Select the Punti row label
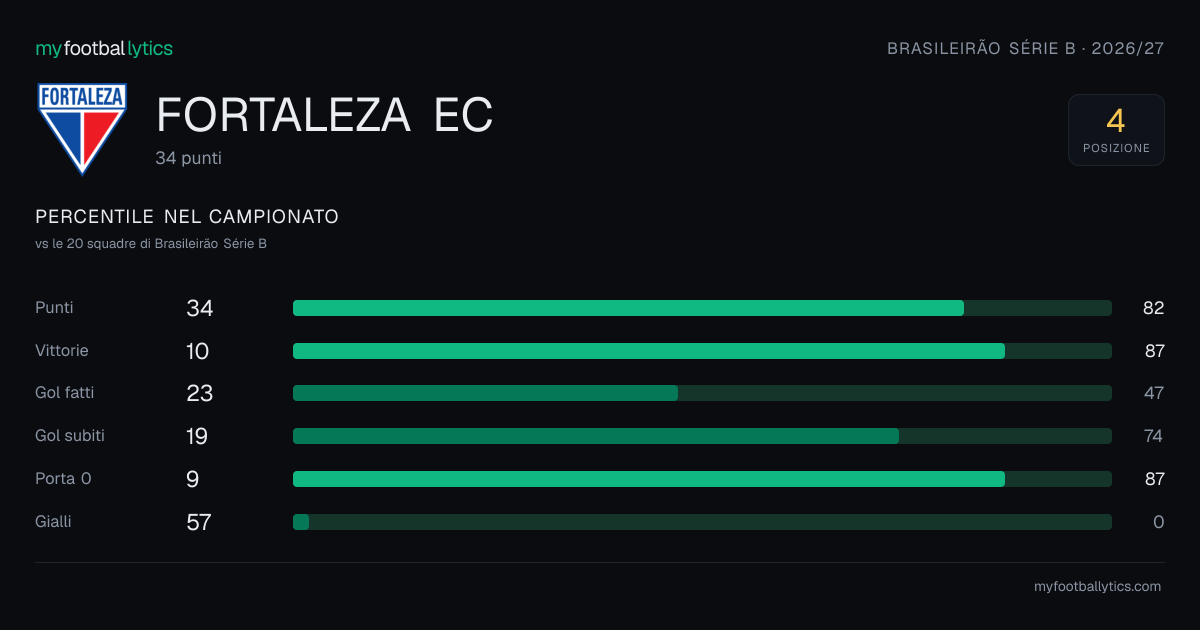The width and height of the screenshot is (1200, 630). point(54,308)
